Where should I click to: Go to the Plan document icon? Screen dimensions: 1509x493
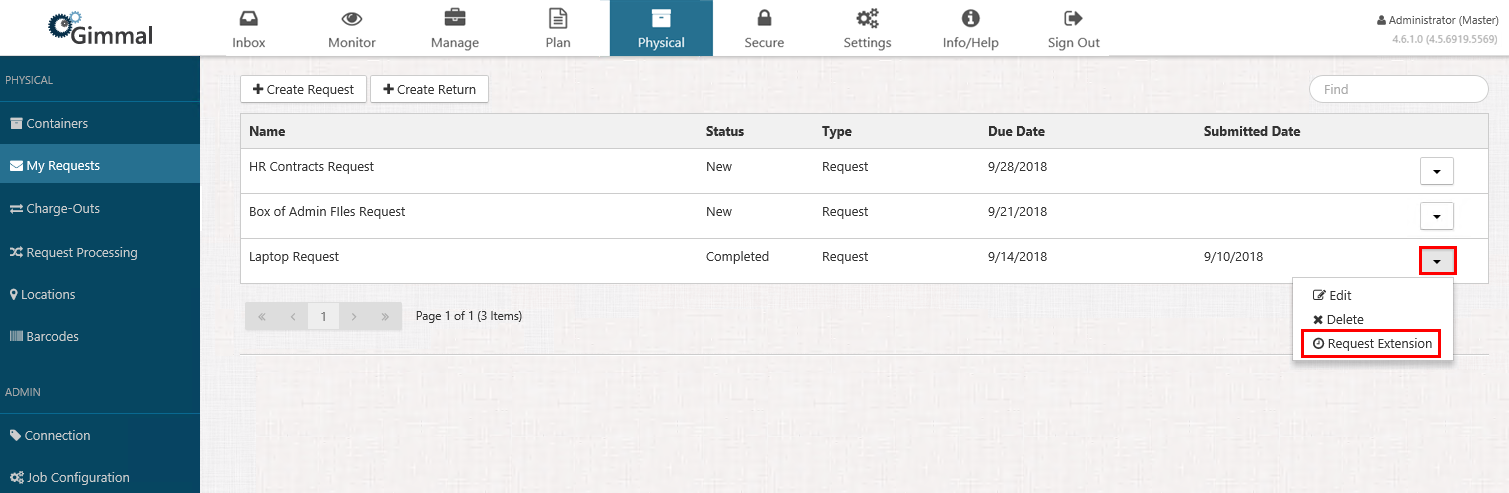pyautogui.click(x=558, y=19)
